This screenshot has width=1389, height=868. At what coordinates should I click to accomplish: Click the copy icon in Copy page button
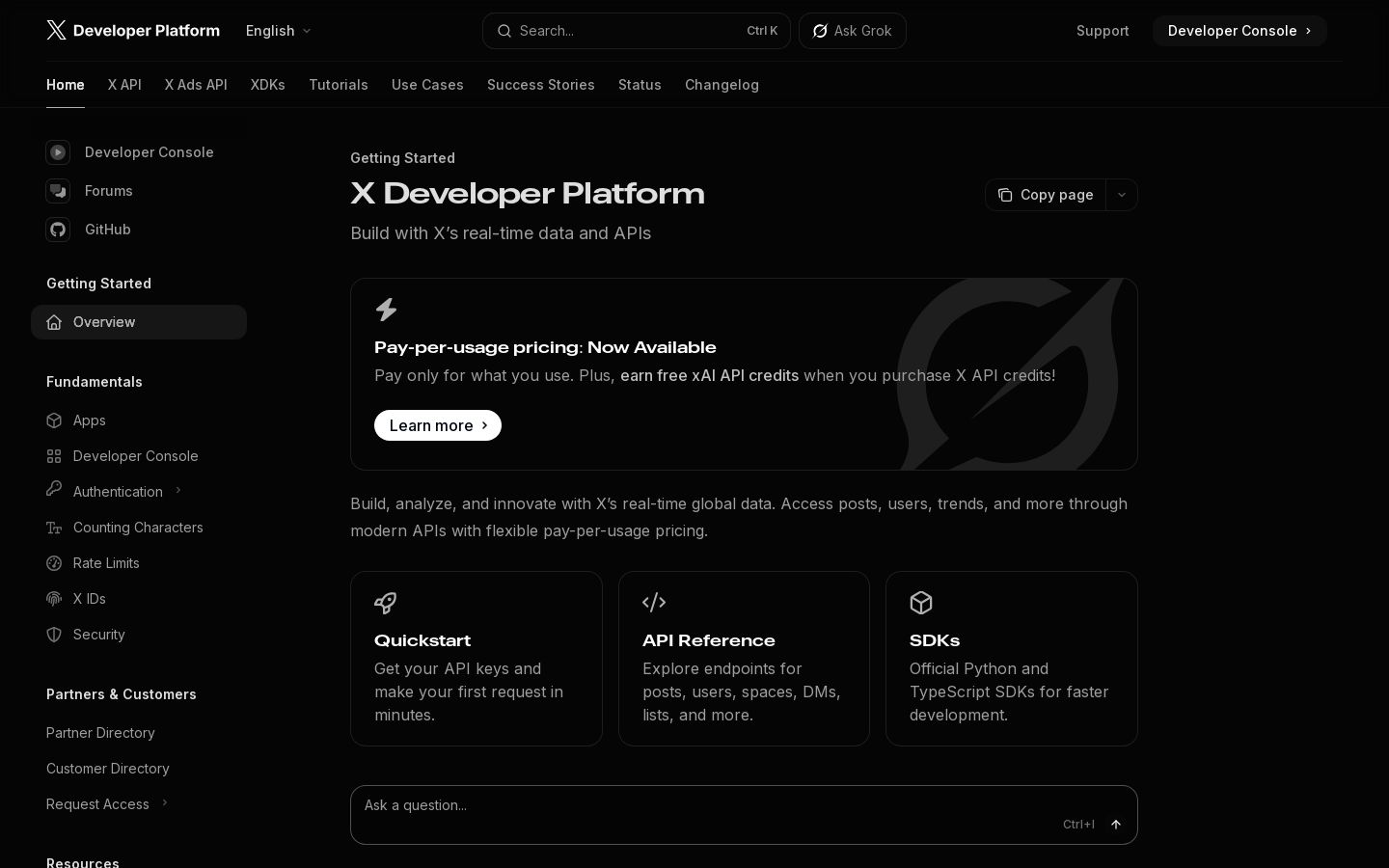(1005, 195)
